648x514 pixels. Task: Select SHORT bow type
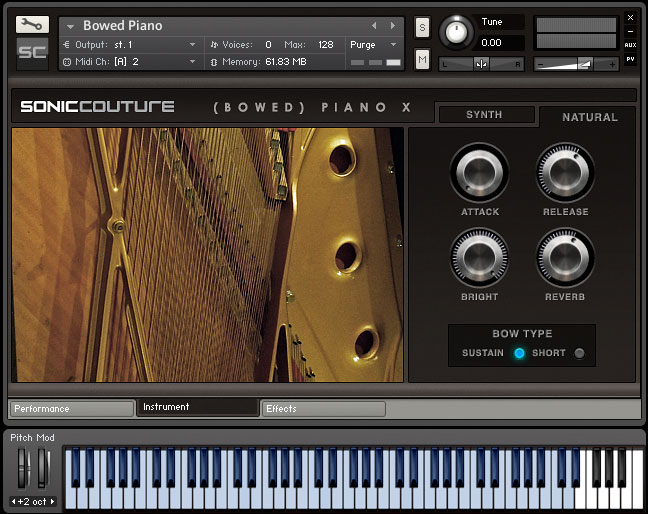(579, 353)
